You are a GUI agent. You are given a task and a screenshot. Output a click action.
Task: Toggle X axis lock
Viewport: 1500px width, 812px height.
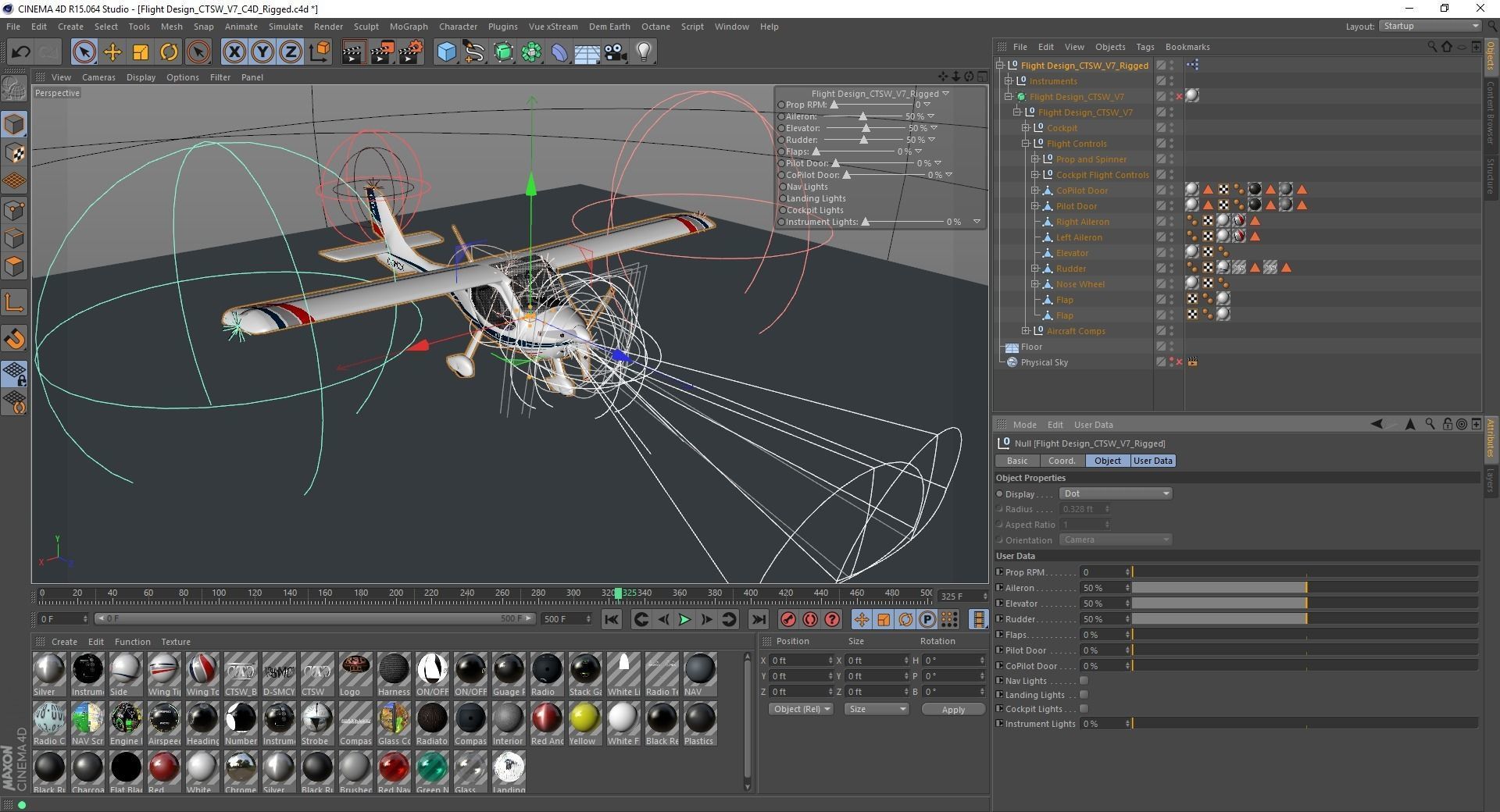(x=234, y=52)
